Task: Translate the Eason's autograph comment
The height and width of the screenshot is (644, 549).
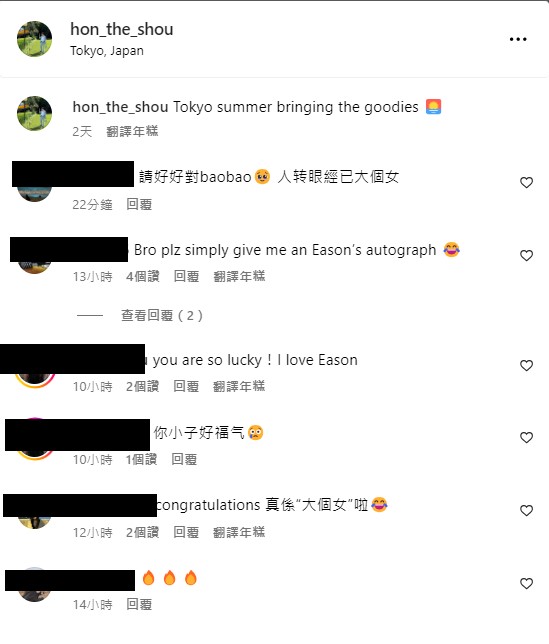Action: [x=239, y=276]
